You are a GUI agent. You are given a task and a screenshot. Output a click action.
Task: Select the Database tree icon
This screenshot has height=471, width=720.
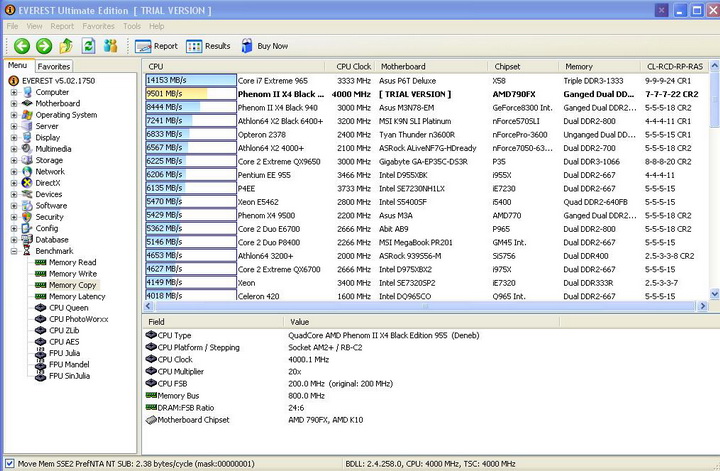28,240
